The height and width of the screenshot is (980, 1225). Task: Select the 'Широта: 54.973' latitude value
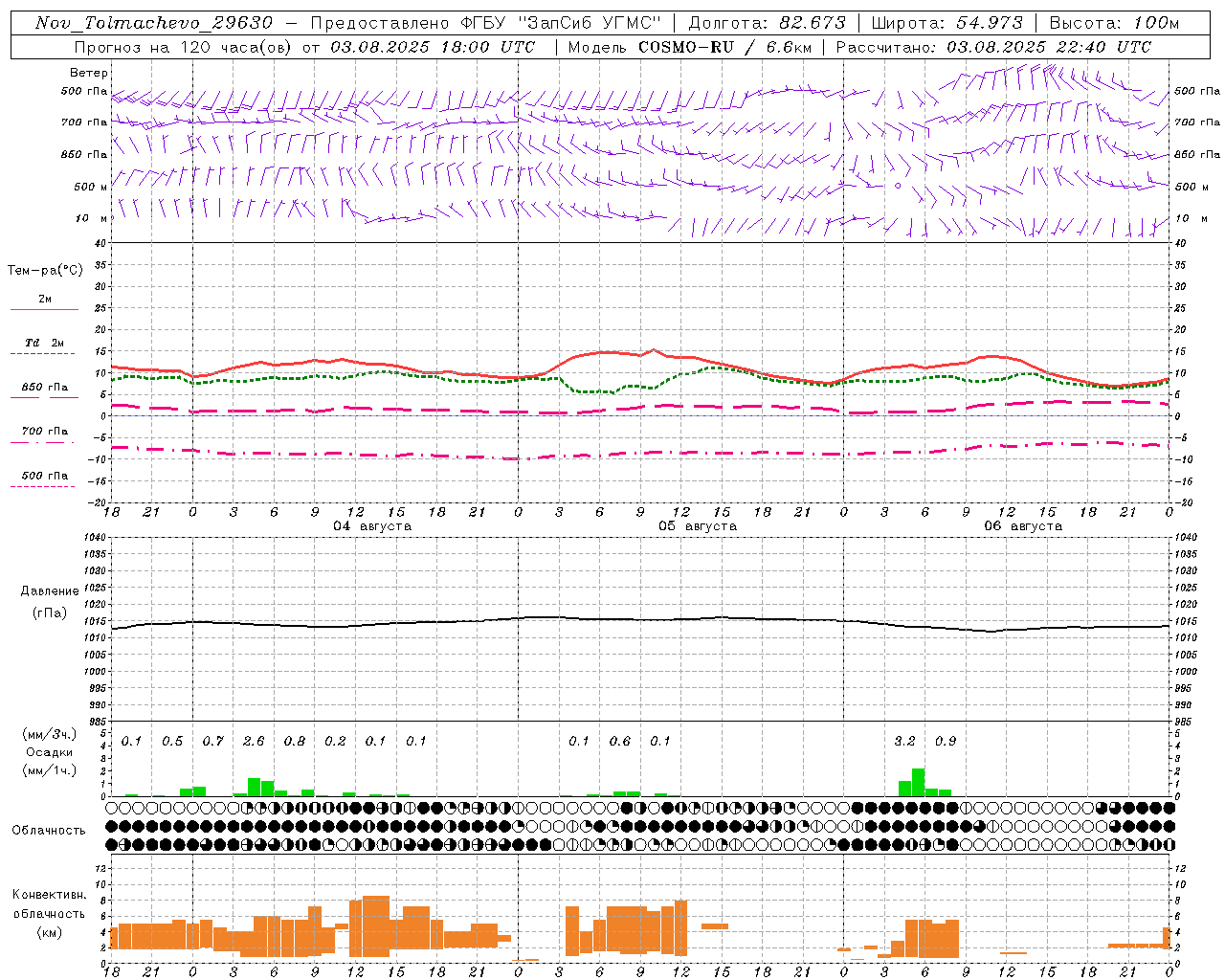pos(942,23)
